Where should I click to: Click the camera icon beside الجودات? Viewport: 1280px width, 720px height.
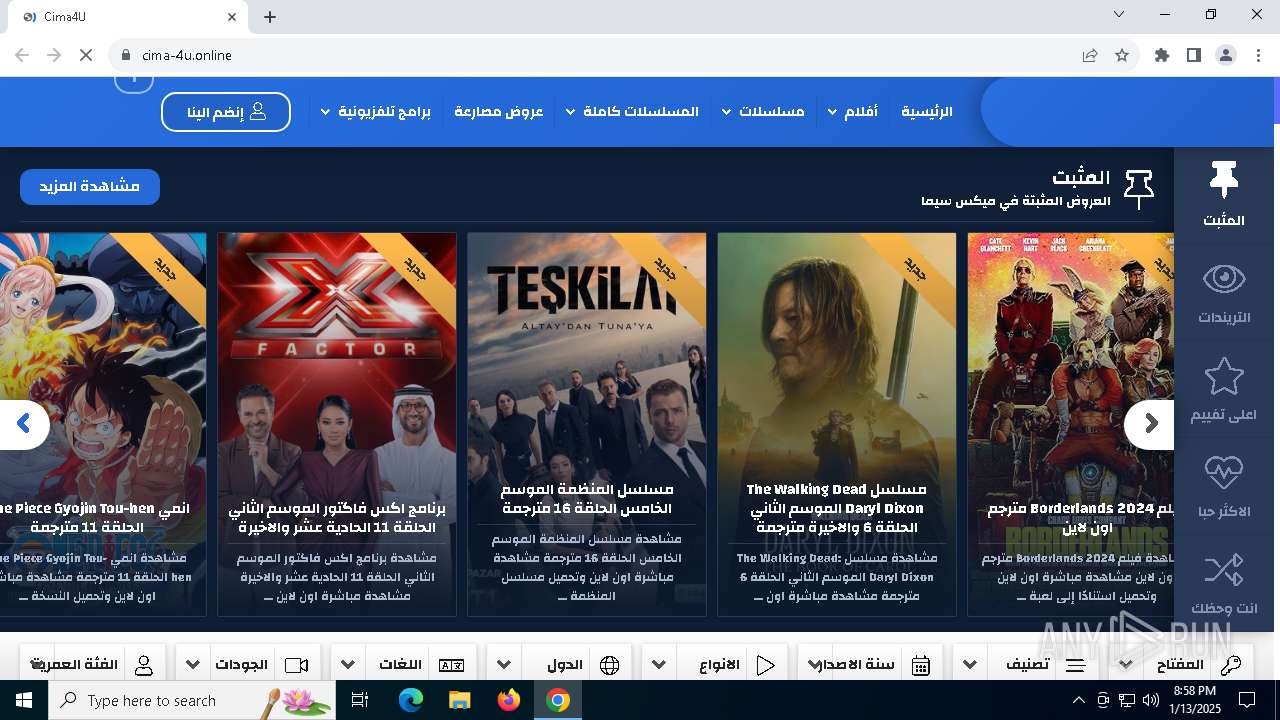click(296, 665)
